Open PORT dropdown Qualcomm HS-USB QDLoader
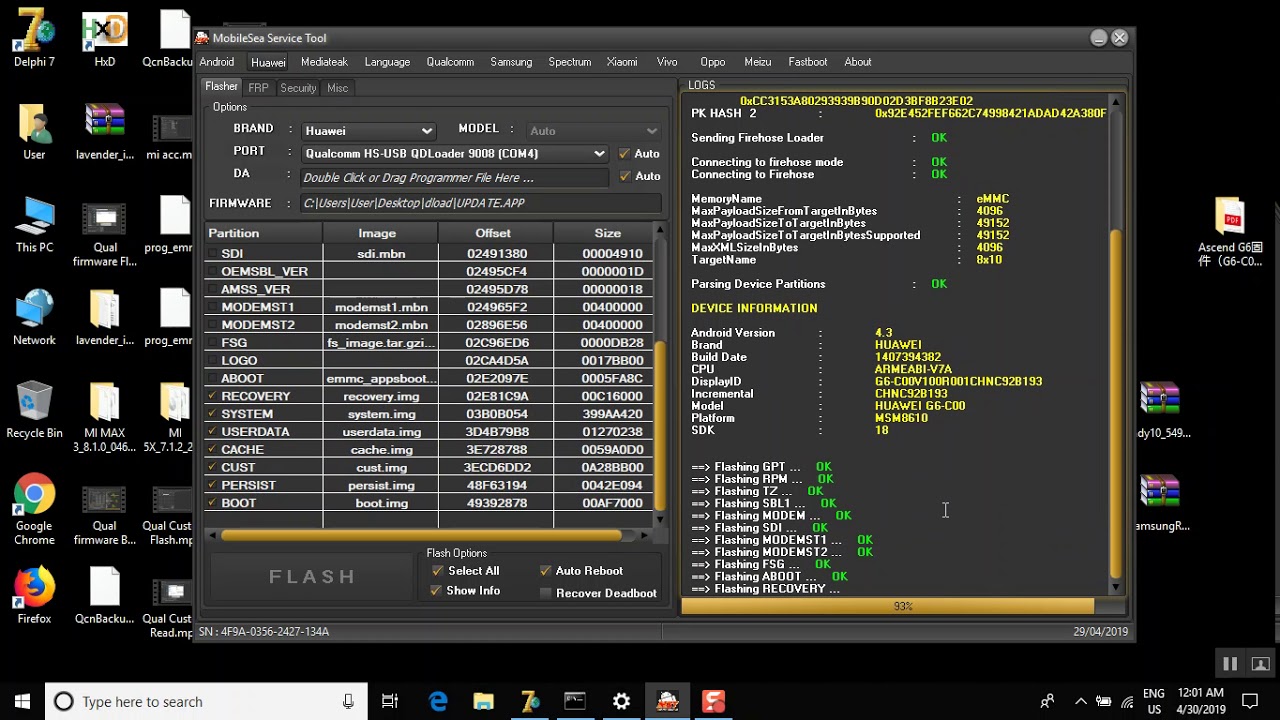The image size is (1280, 720). point(454,154)
